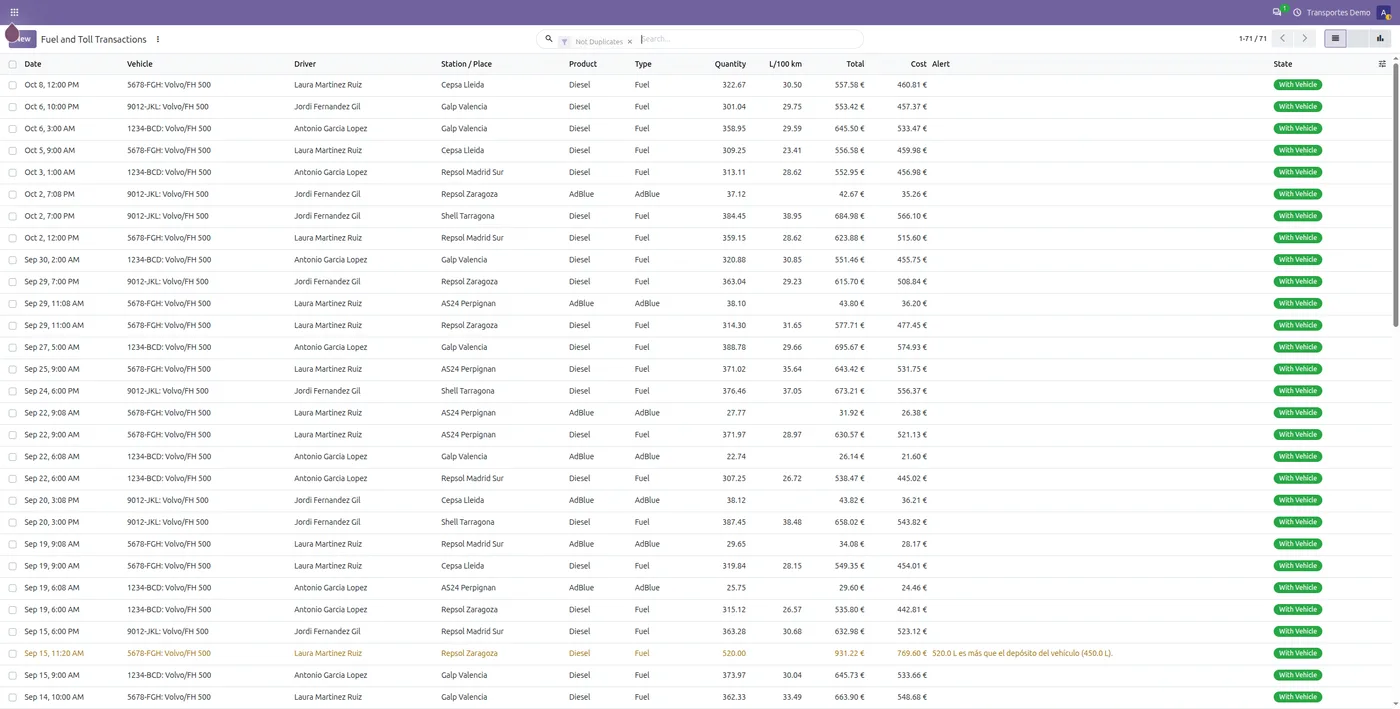Screen dimensions: 1400x709
Task: Click AdBlue product in Oct 2, 7:08 PM row
Action: coord(581,194)
